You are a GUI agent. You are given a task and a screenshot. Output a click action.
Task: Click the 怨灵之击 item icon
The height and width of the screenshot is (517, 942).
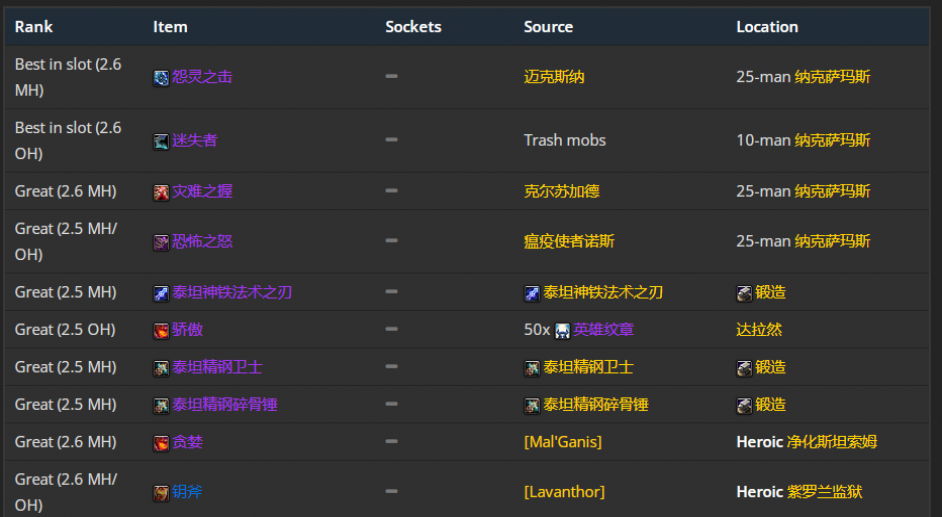pos(161,78)
